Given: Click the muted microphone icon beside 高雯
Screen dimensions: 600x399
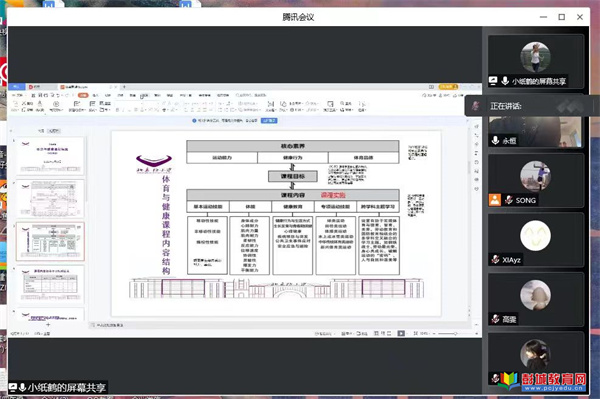Looking at the screenshot, I should pos(495,319).
